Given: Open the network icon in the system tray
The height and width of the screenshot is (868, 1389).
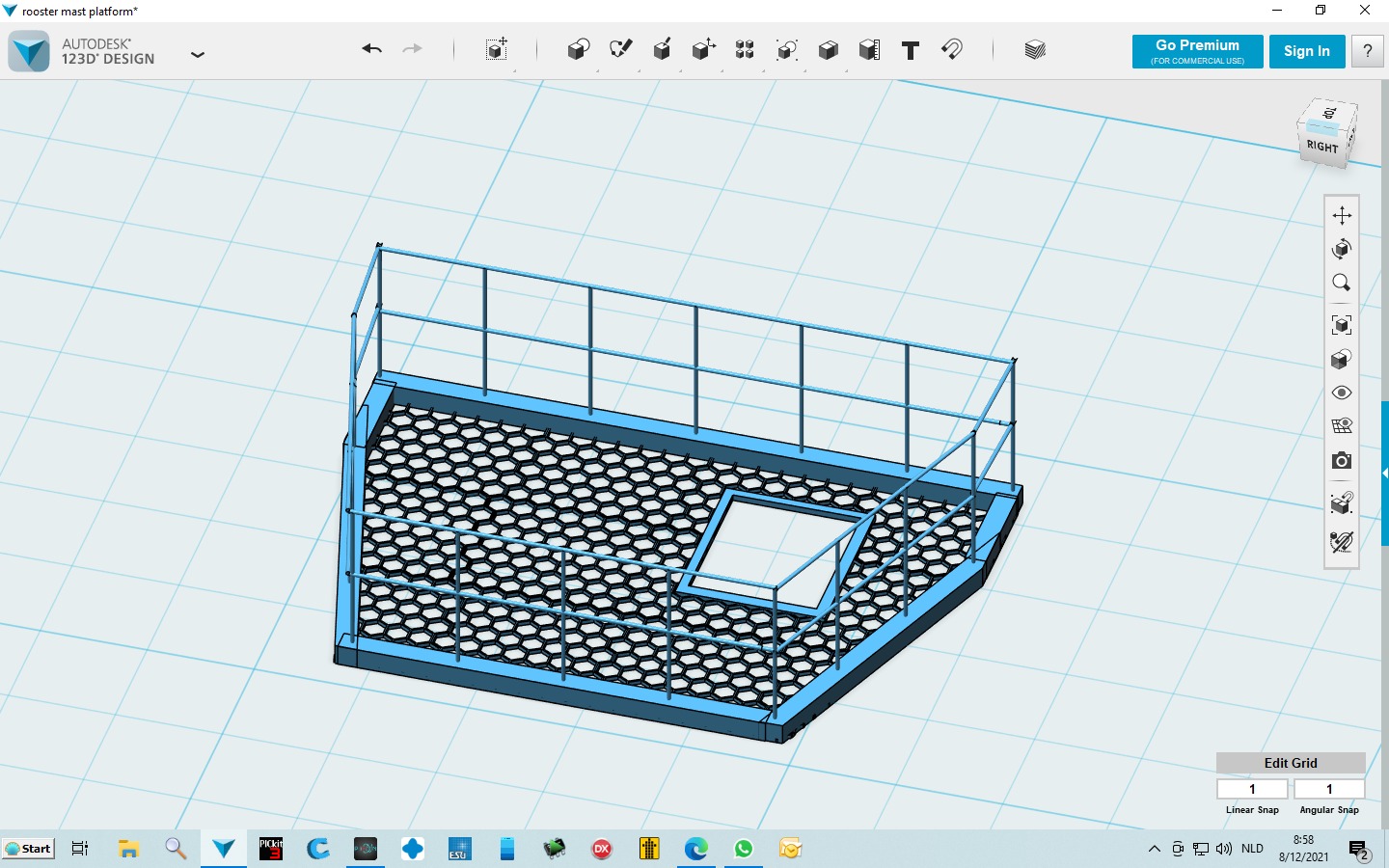Looking at the screenshot, I should (x=1201, y=849).
